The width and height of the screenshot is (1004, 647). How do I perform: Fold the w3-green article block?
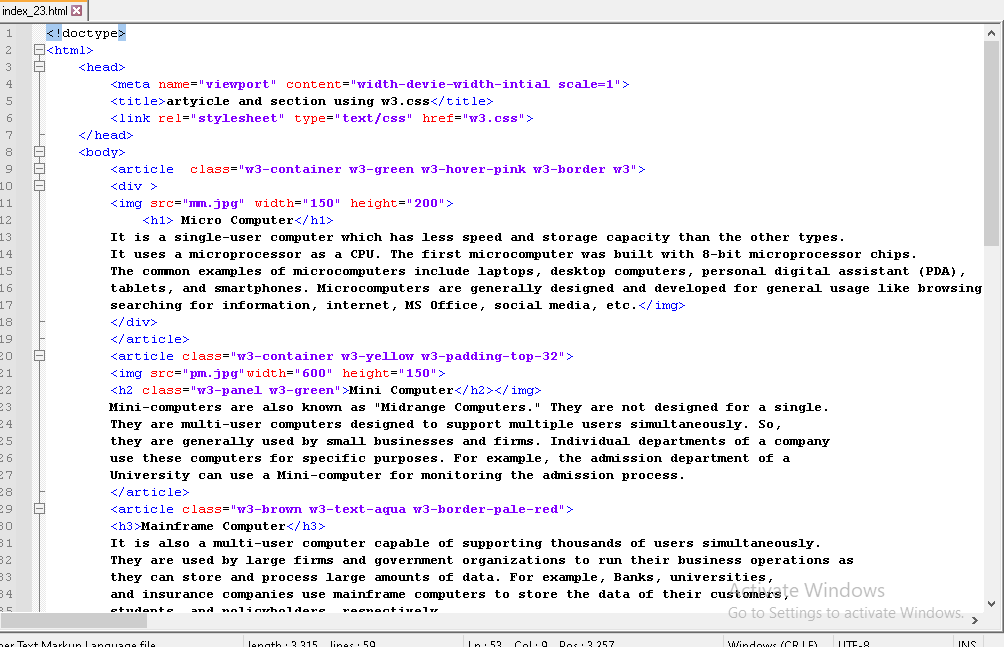[39, 169]
